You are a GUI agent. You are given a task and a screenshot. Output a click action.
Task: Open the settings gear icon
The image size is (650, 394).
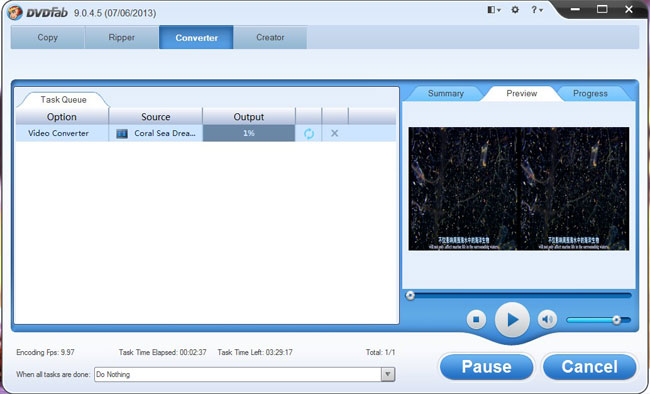(x=515, y=10)
